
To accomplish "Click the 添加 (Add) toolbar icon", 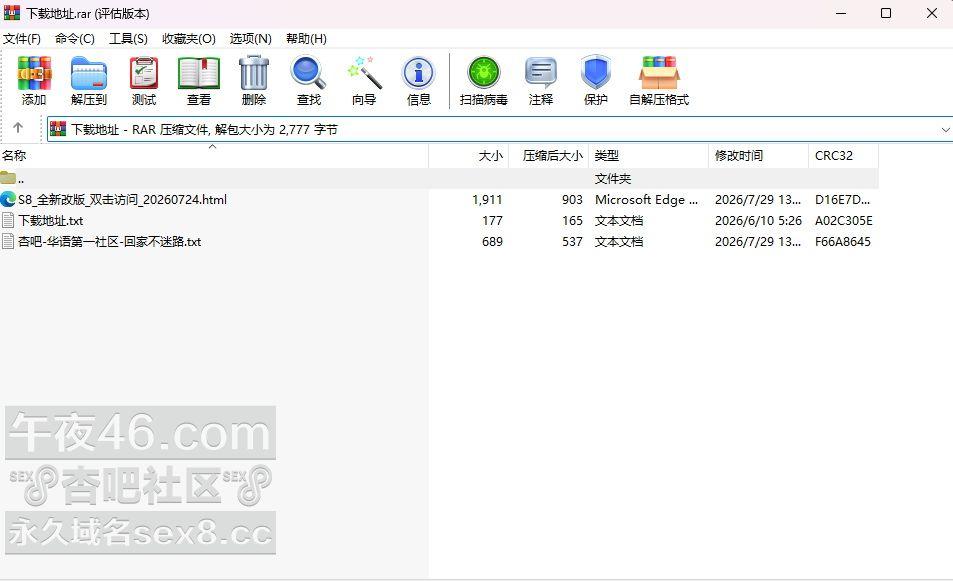I will click(34, 72).
